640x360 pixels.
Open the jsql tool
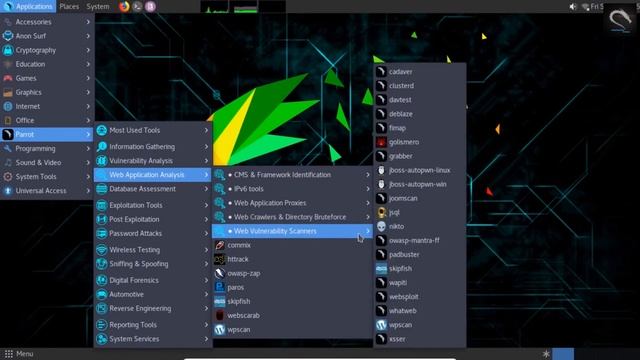pos(420,212)
